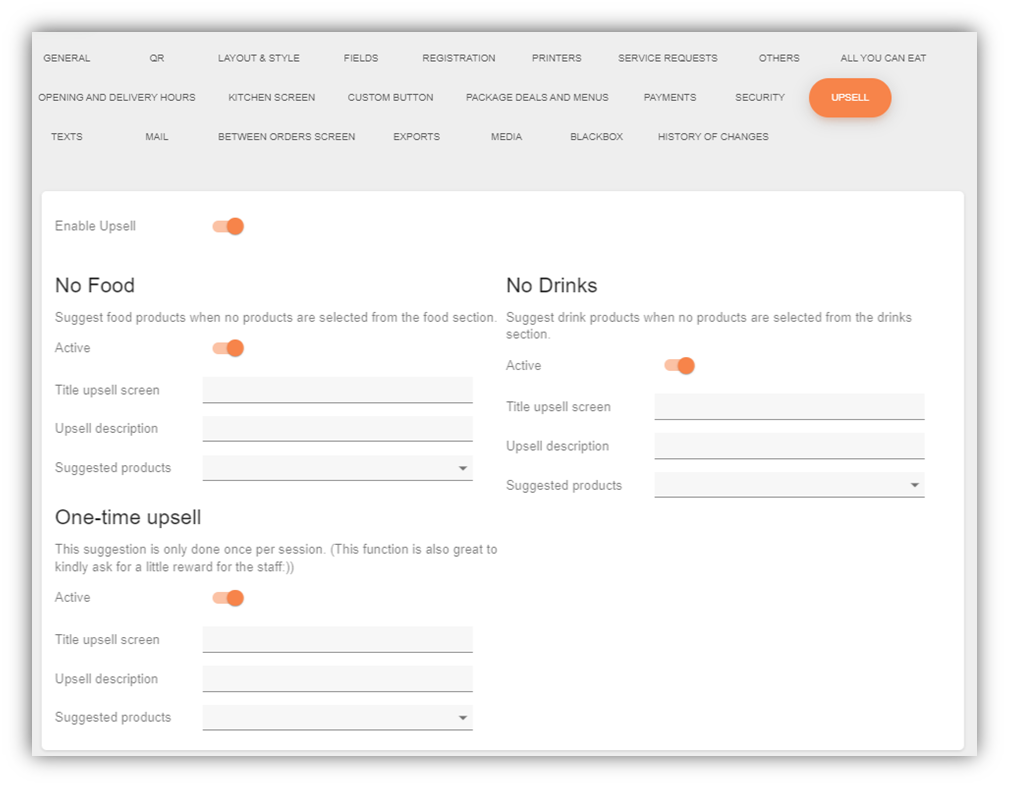Go to the Mail tab
The height and width of the screenshot is (788, 1009).
coord(156,136)
